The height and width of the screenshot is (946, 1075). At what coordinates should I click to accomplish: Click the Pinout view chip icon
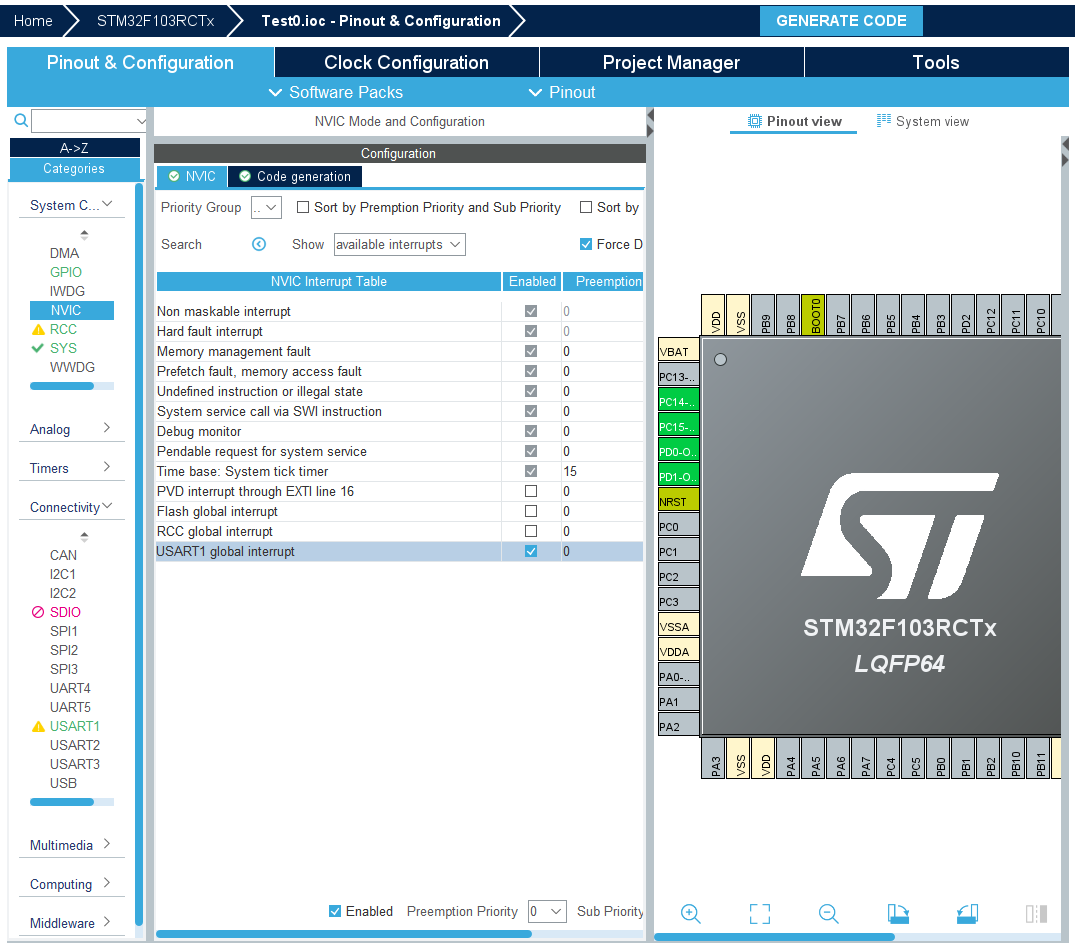click(x=754, y=121)
